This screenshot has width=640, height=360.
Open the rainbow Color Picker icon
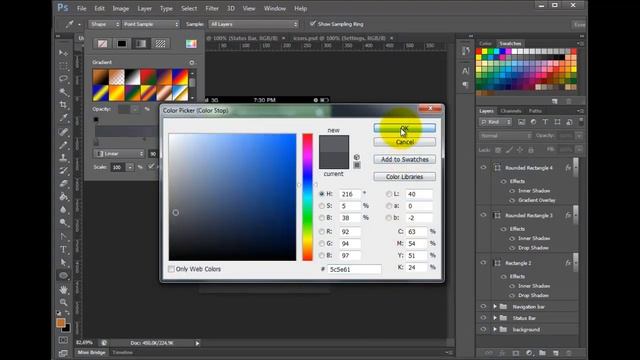coord(191,44)
